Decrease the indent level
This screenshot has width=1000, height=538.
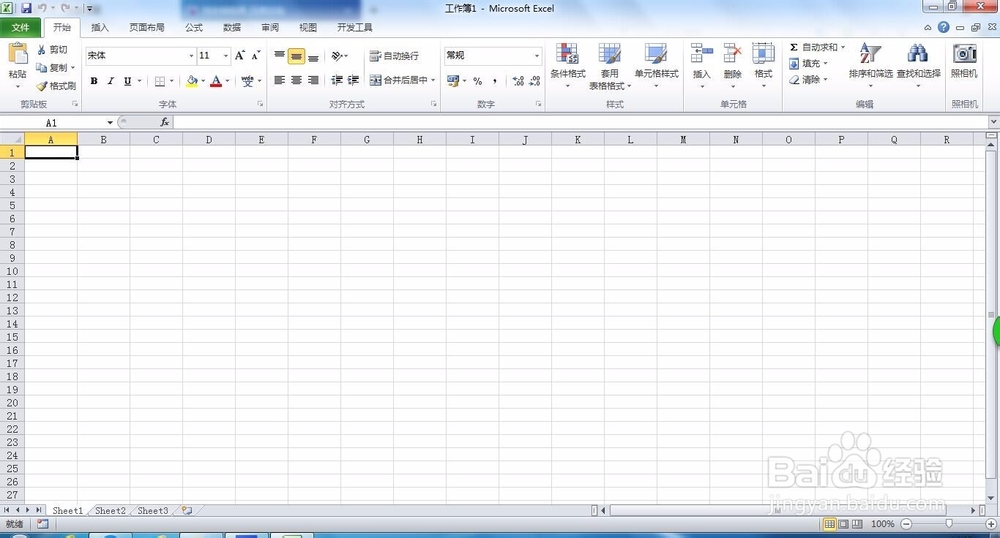coord(337,80)
